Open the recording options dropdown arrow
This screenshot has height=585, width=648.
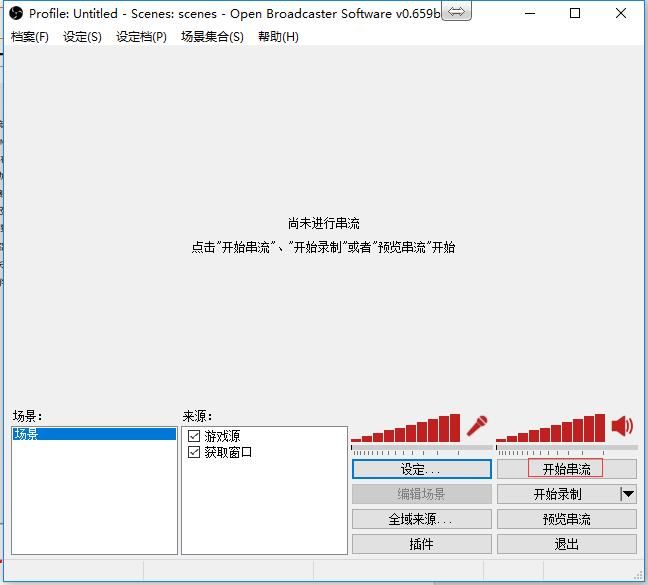(x=628, y=494)
